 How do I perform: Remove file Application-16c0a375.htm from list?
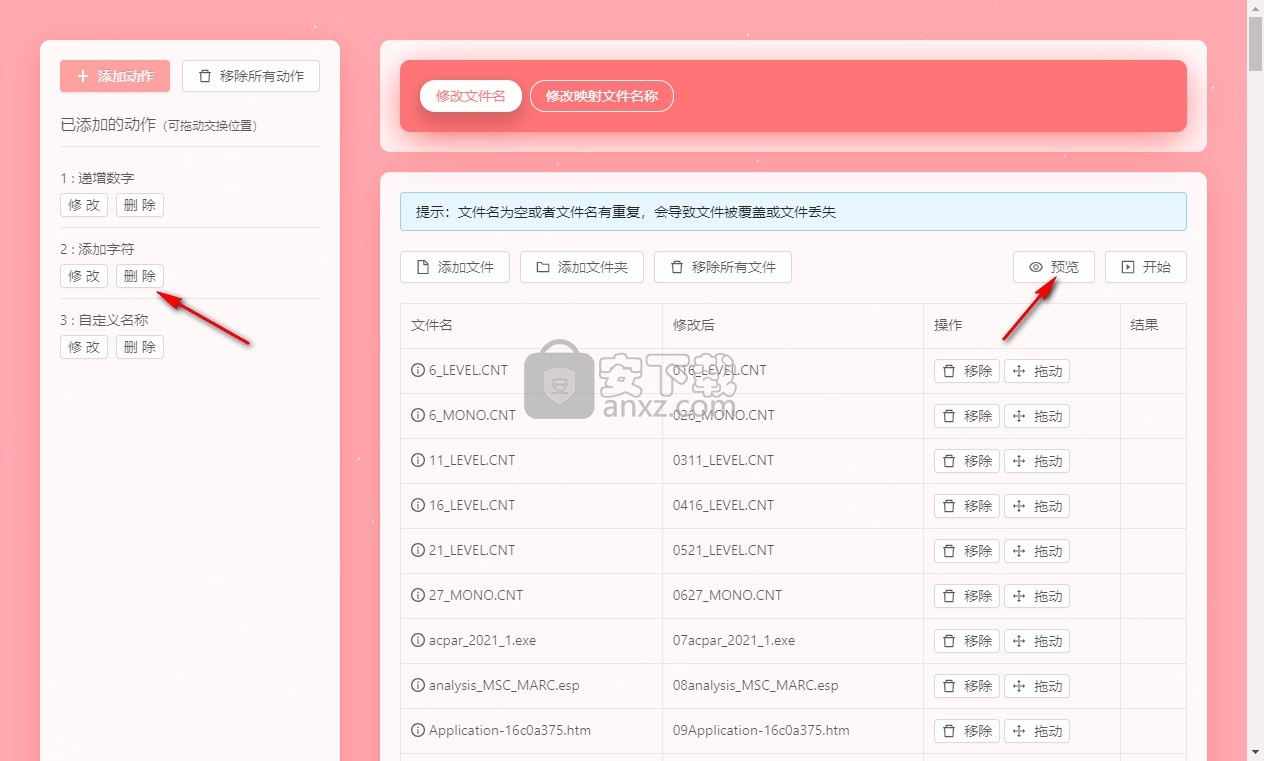pyautogui.click(x=967, y=731)
